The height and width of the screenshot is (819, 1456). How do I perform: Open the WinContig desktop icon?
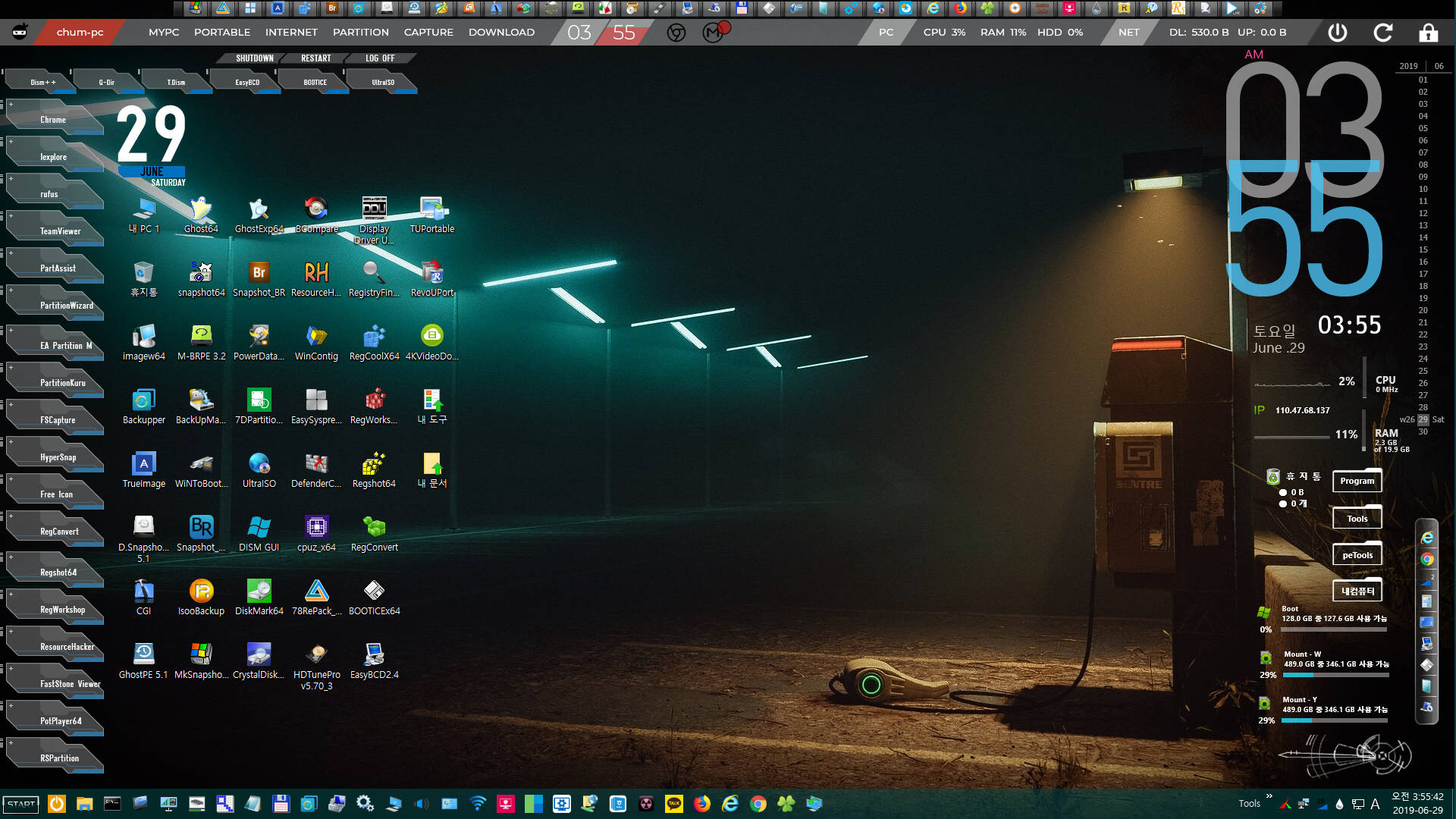point(316,342)
